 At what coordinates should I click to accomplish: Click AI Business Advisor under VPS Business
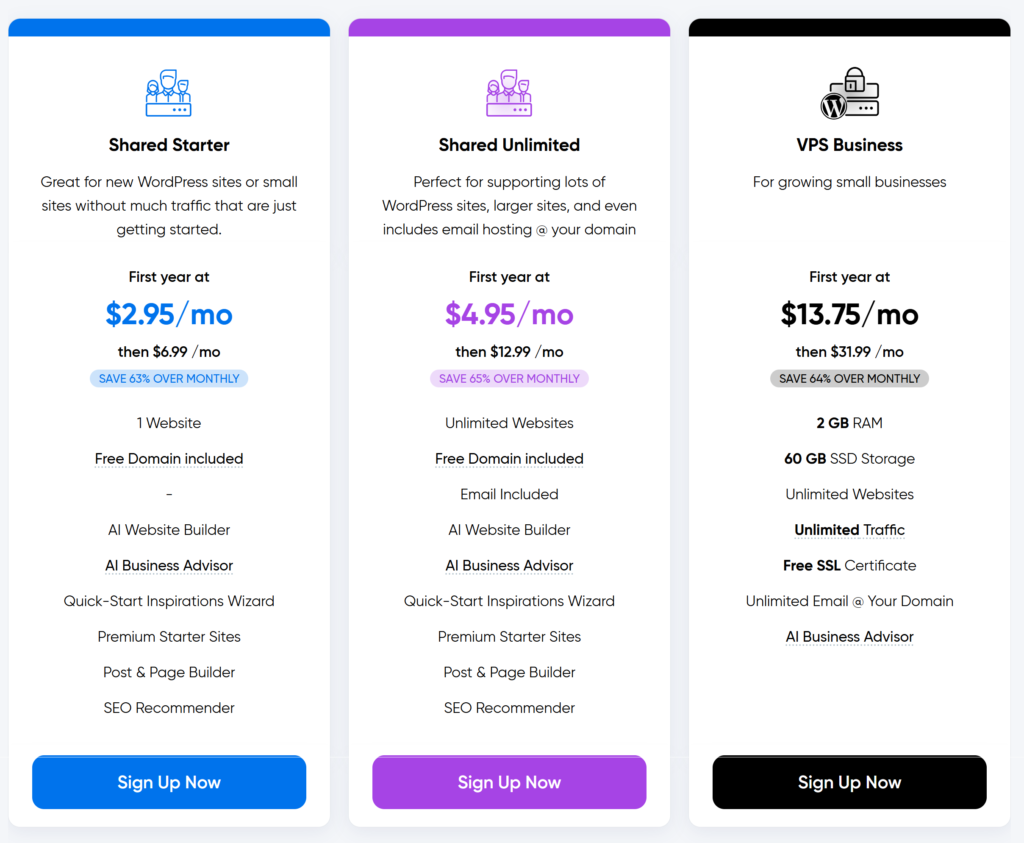click(x=850, y=637)
